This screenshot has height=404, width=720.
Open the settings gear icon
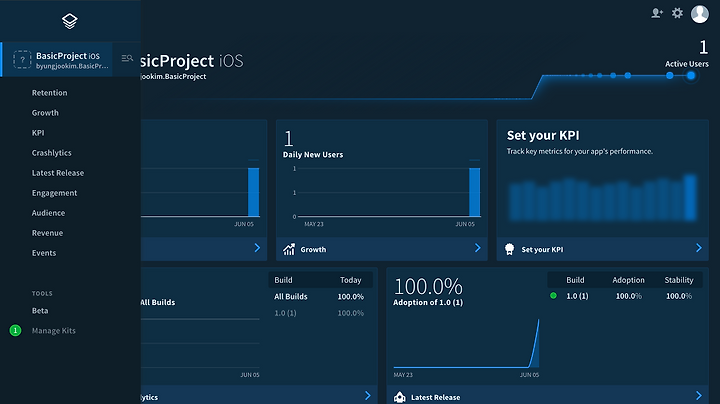coord(677,13)
